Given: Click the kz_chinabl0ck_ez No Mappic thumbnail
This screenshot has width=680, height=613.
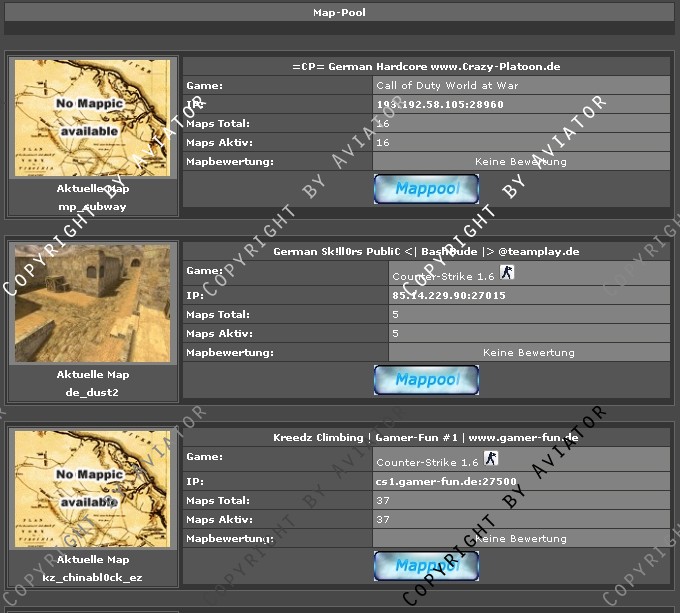Looking at the screenshot, I should (92, 489).
